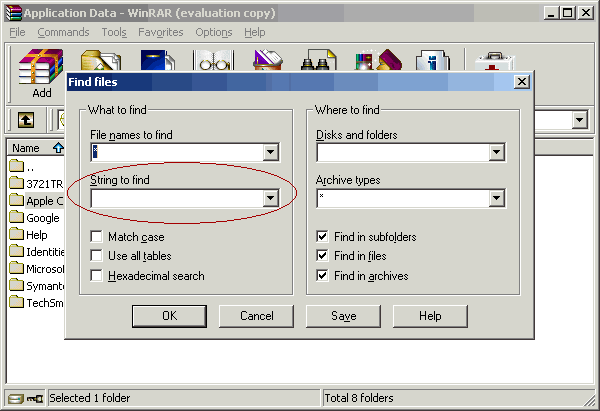The height and width of the screenshot is (411, 600).
Task: Click the Disks and folders text field
Action: pyautogui.click(x=403, y=152)
